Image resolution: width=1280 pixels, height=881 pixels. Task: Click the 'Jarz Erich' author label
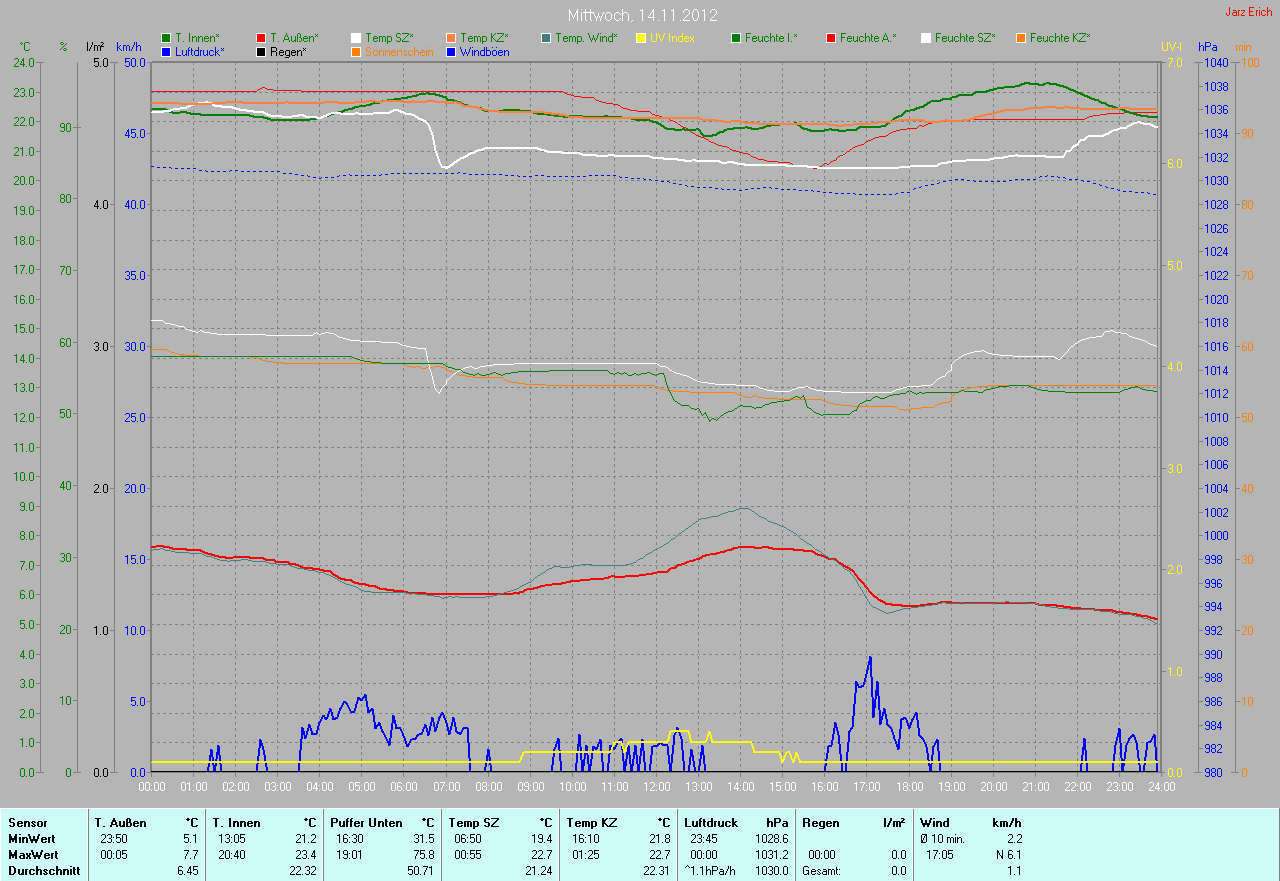(1249, 12)
